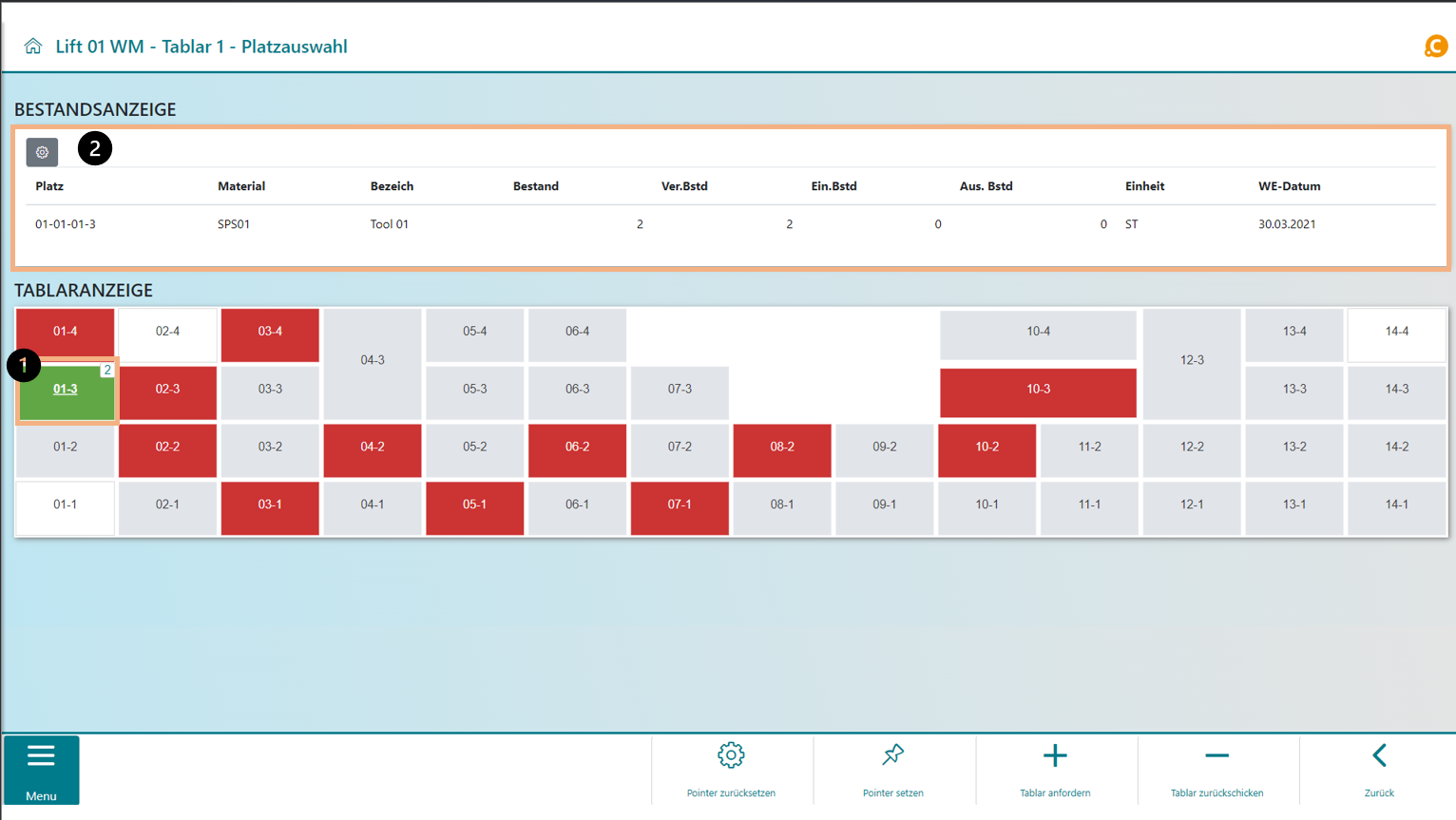Select red slot 05-1
This screenshot has height=820, width=1456.
474,505
